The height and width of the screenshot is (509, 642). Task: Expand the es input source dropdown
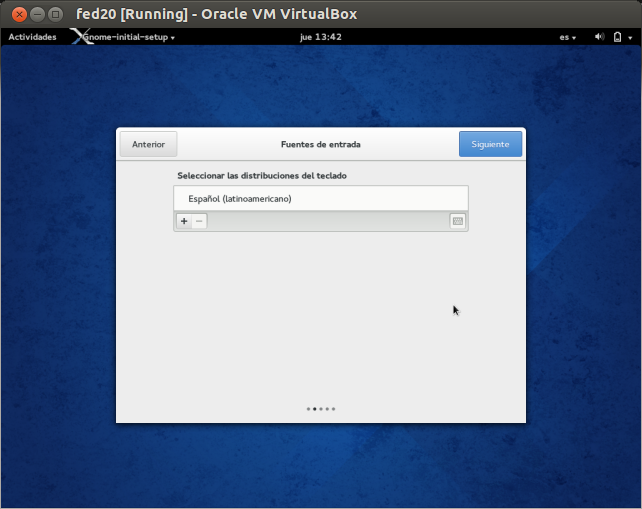567,37
